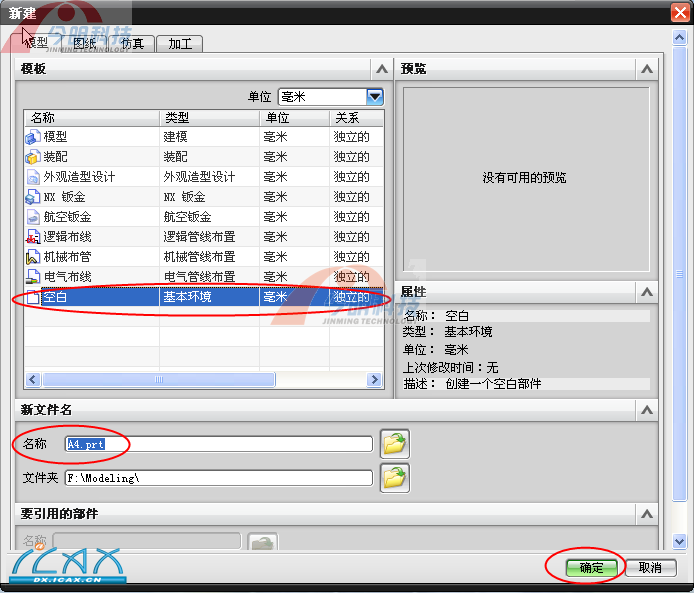Click the 外观造型设计 template icon

tap(33, 177)
